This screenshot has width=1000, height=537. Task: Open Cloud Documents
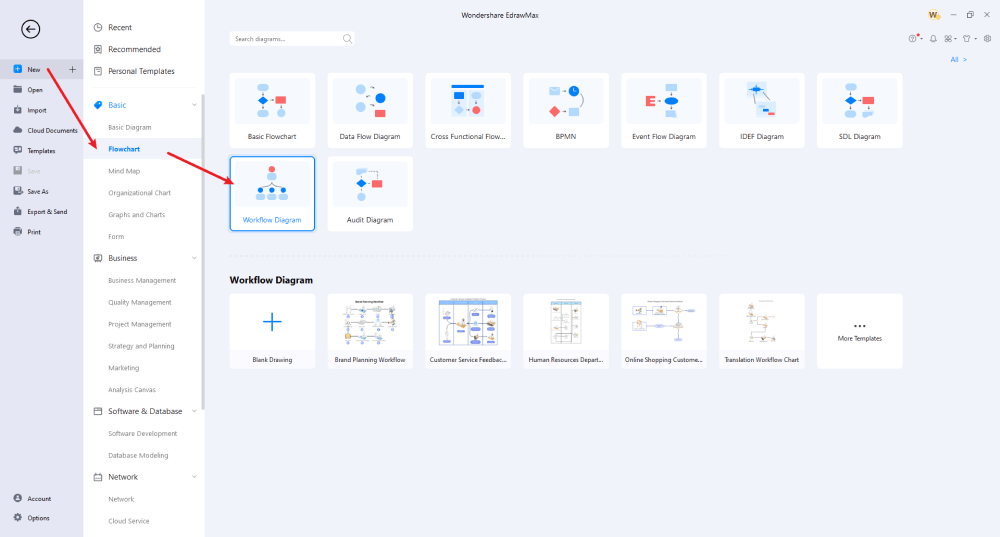[x=52, y=131]
